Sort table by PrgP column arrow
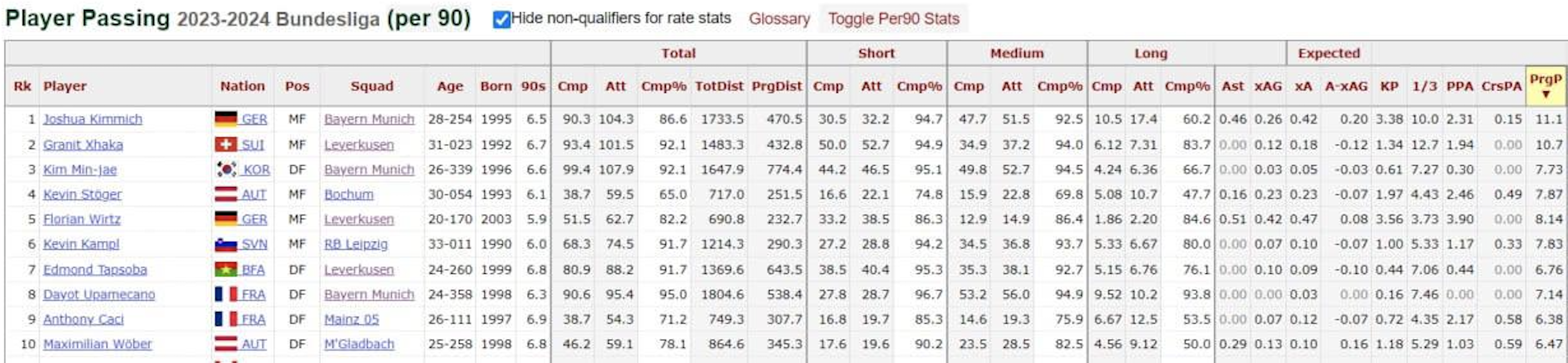This screenshot has width=1568, height=363. (x=1546, y=95)
